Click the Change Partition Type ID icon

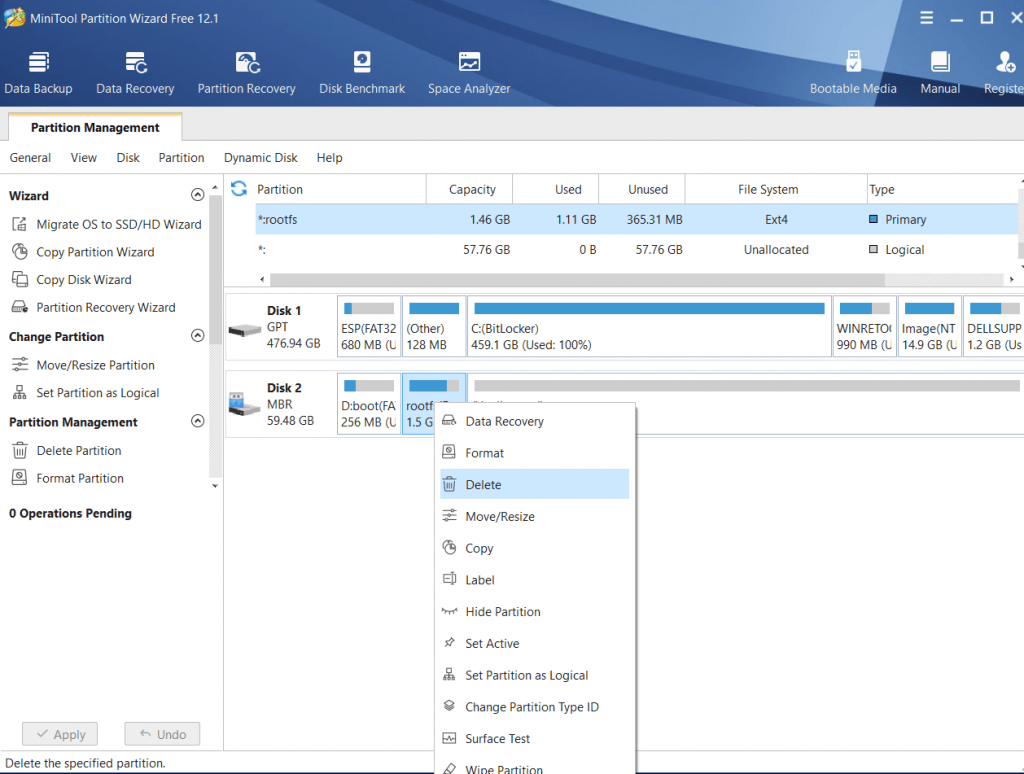click(449, 706)
